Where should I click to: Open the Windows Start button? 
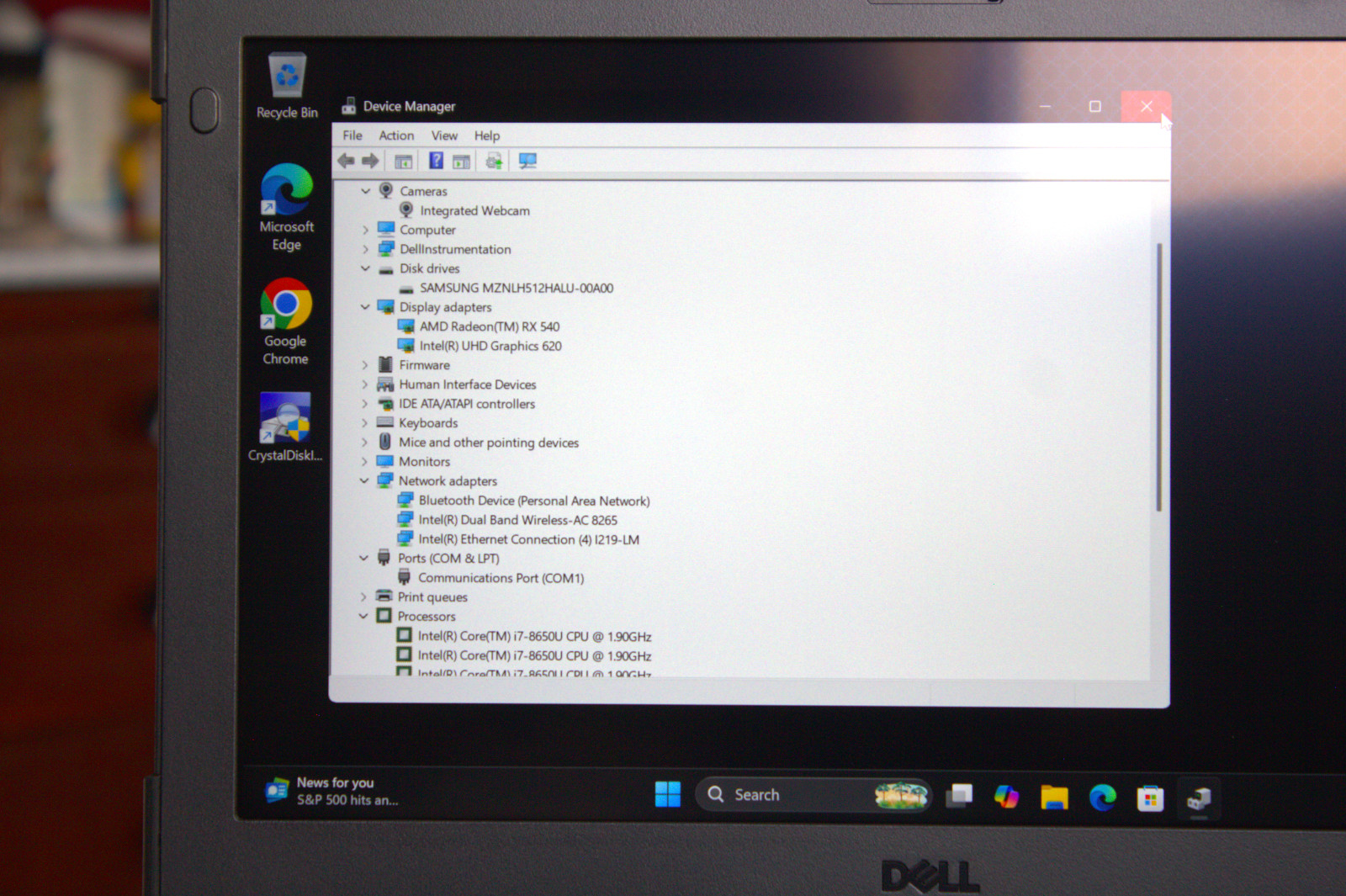(668, 793)
